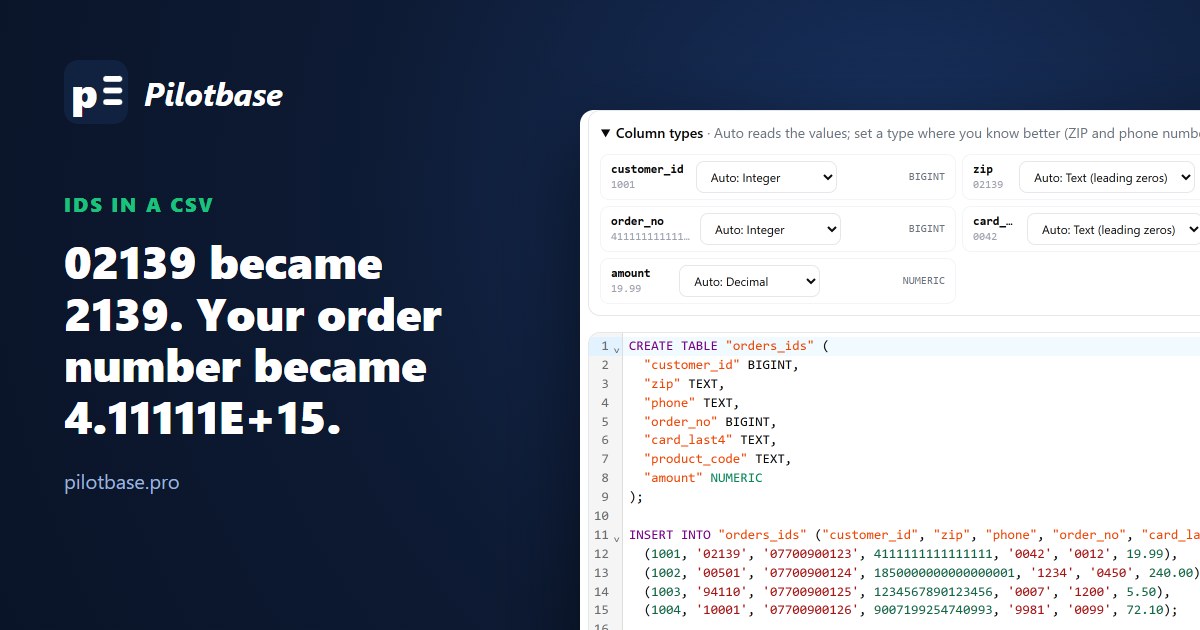Click the amount column name label
The height and width of the screenshot is (630, 1200).
pyautogui.click(x=631, y=273)
